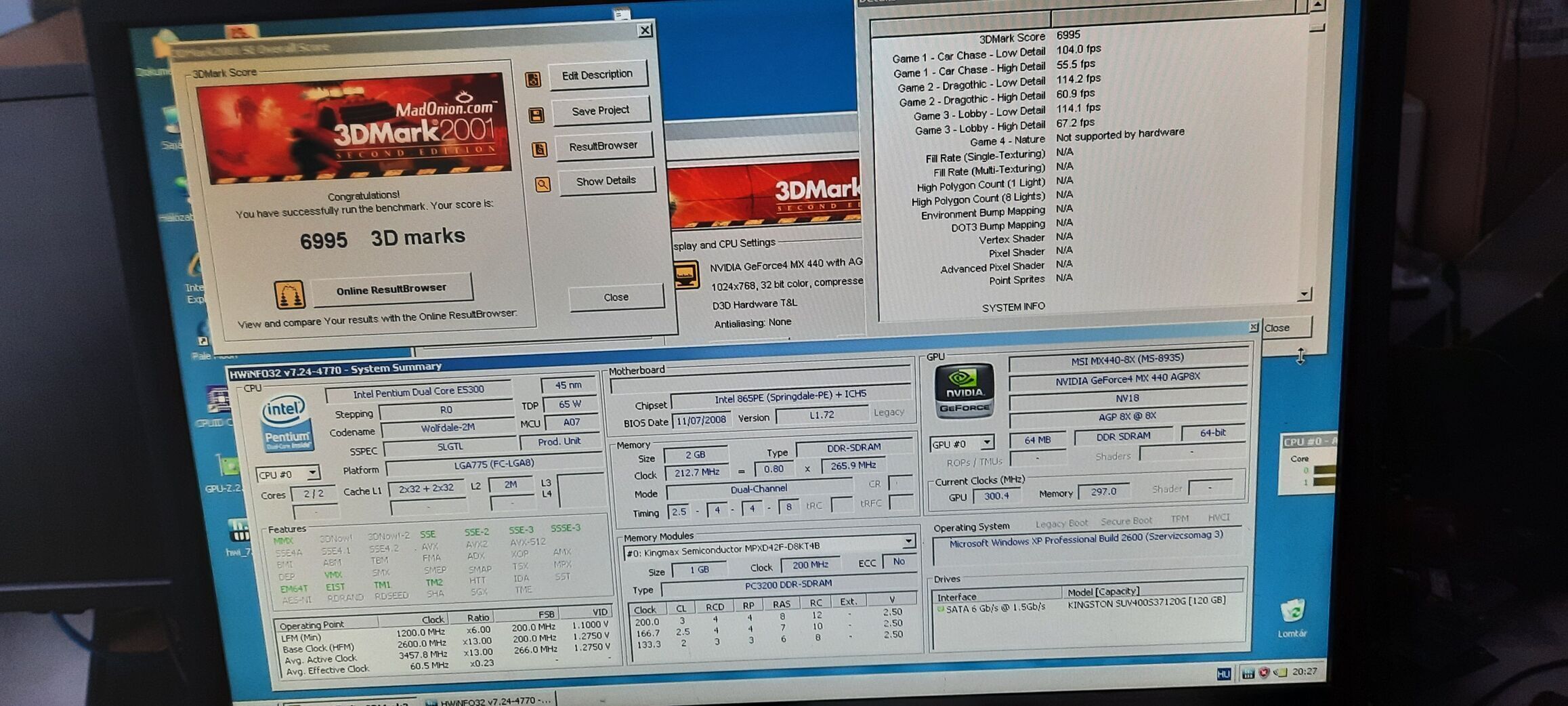Click the Save Project button
1568x706 pixels.
600,110
